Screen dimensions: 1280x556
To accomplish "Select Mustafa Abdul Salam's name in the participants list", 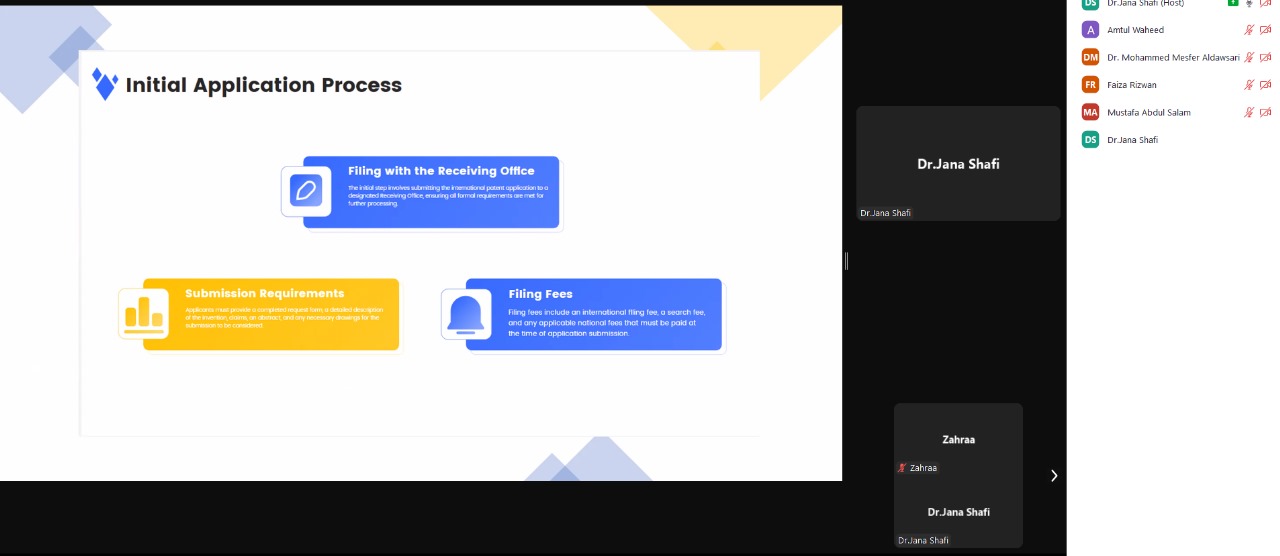I will [1148, 112].
